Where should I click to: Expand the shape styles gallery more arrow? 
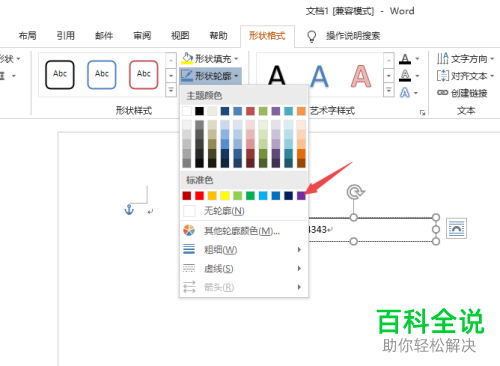[171, 90]
